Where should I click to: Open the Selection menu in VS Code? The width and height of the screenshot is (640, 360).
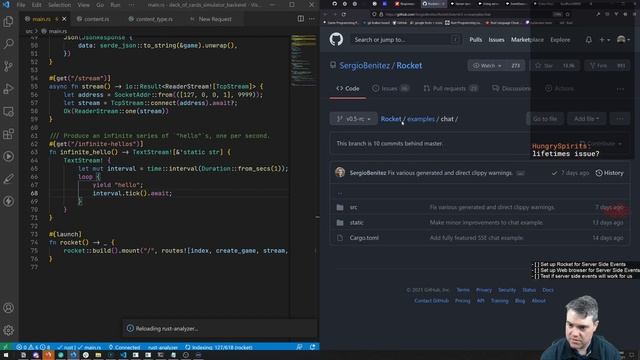pyautogui.click(x=60, y=5)
